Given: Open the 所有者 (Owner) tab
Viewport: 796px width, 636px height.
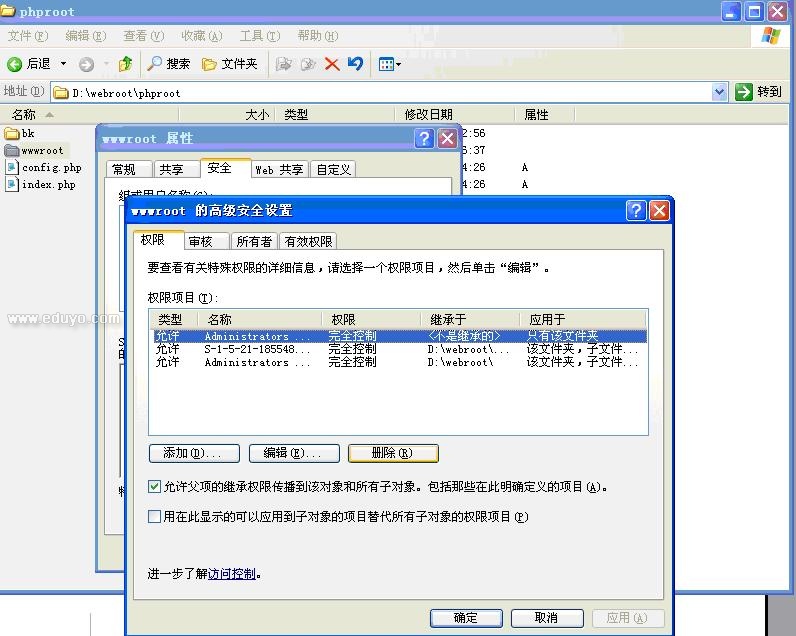Looking at the screenshot, I should (x=254, y=241).
